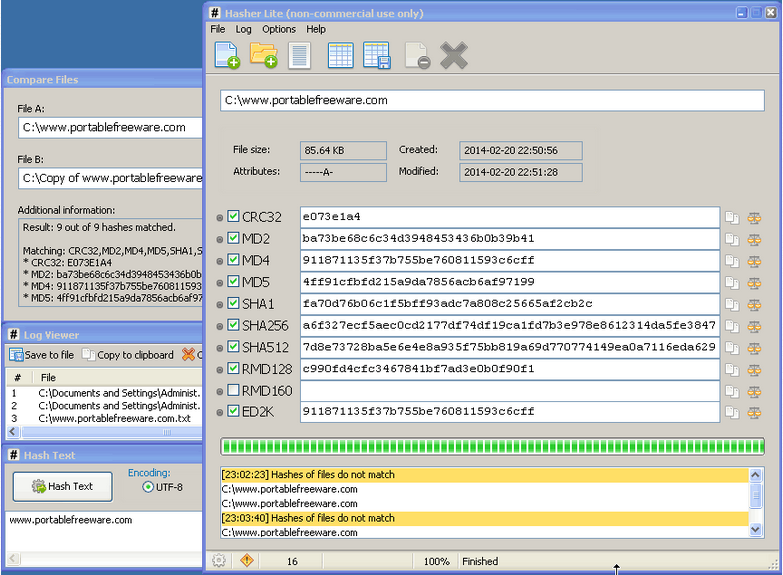Copy the SHA512 hash to clipboard
This screenshot has height=575, width=783.
click(x=732, y=348)
